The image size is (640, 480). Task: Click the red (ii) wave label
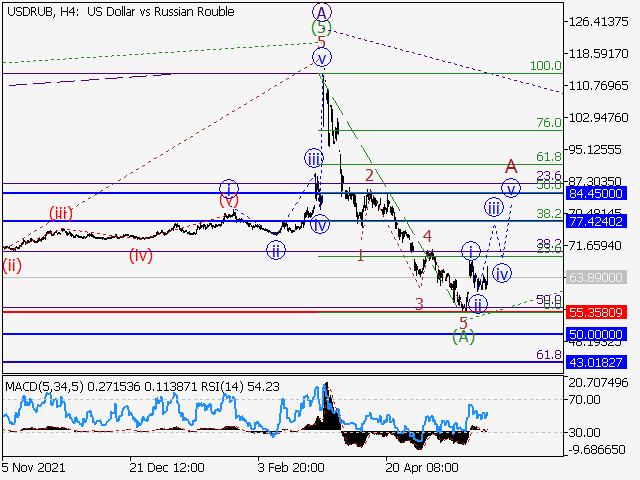coord(12,266)
